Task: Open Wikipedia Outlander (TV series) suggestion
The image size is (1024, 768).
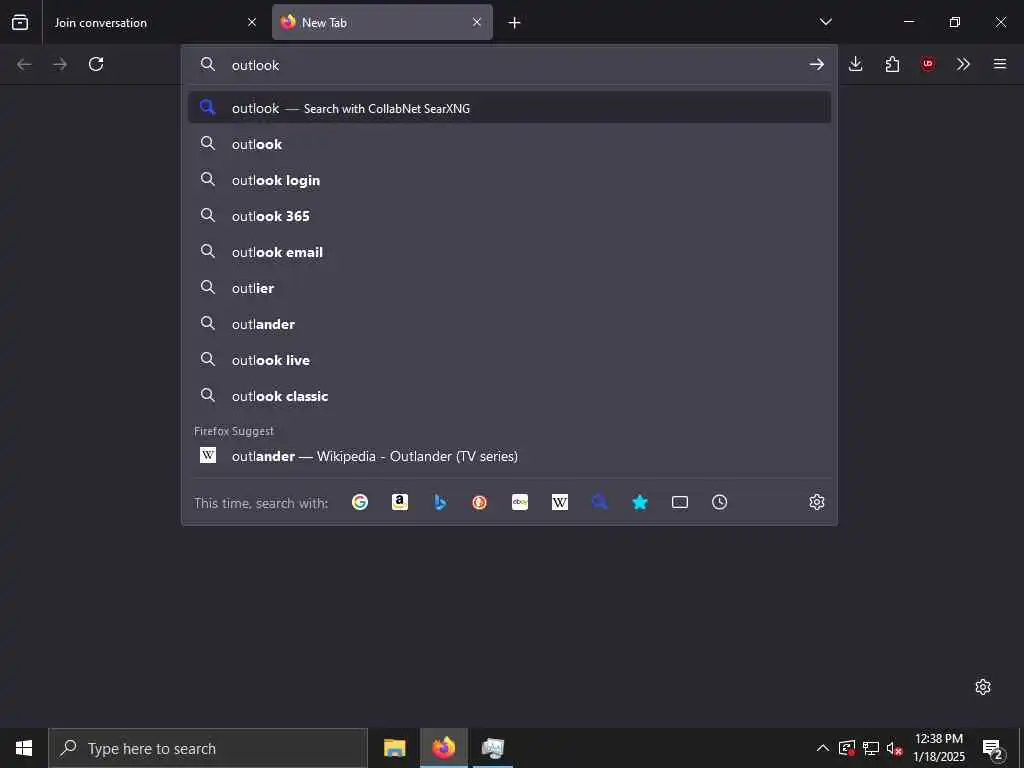Action: [x=509, y=456]
